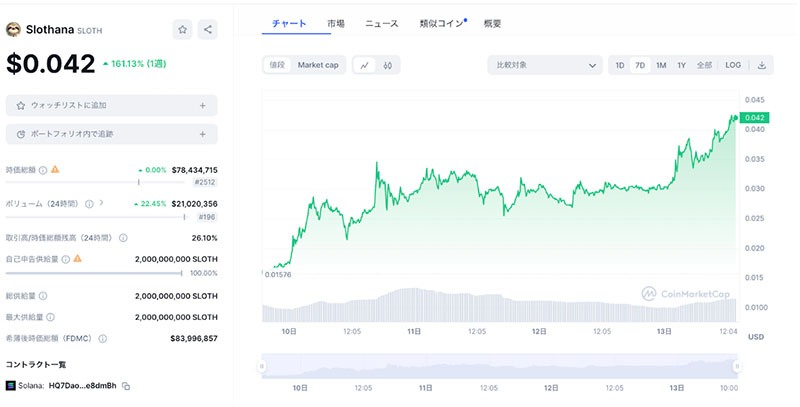The image size is (800, 407).
Task: Click the share icon beside Slothana
Action: [207, 30]
